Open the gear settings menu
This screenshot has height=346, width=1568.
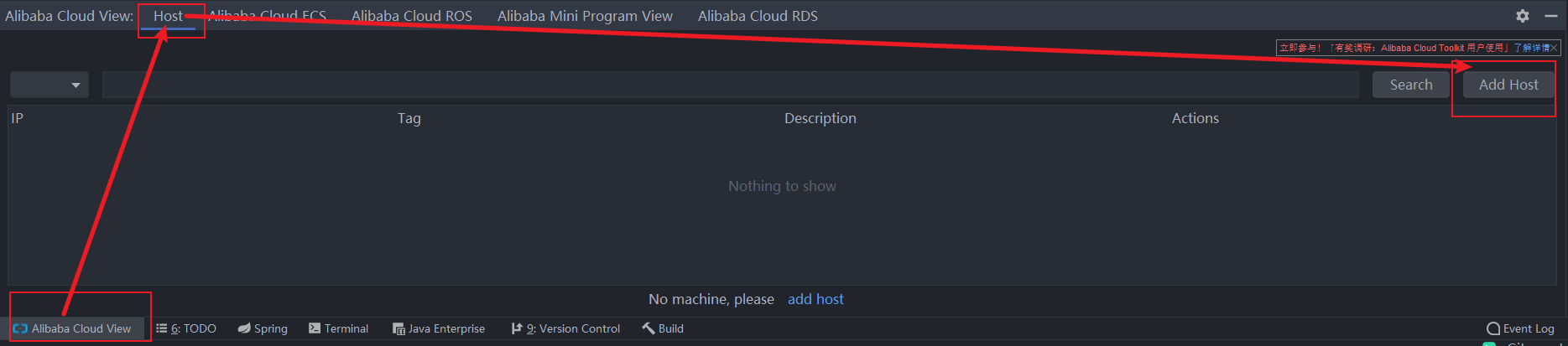[1523, 16]
